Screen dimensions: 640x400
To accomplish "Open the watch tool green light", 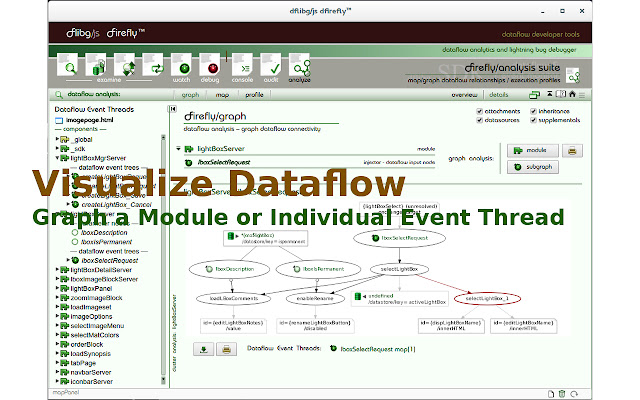I will 182,65.
